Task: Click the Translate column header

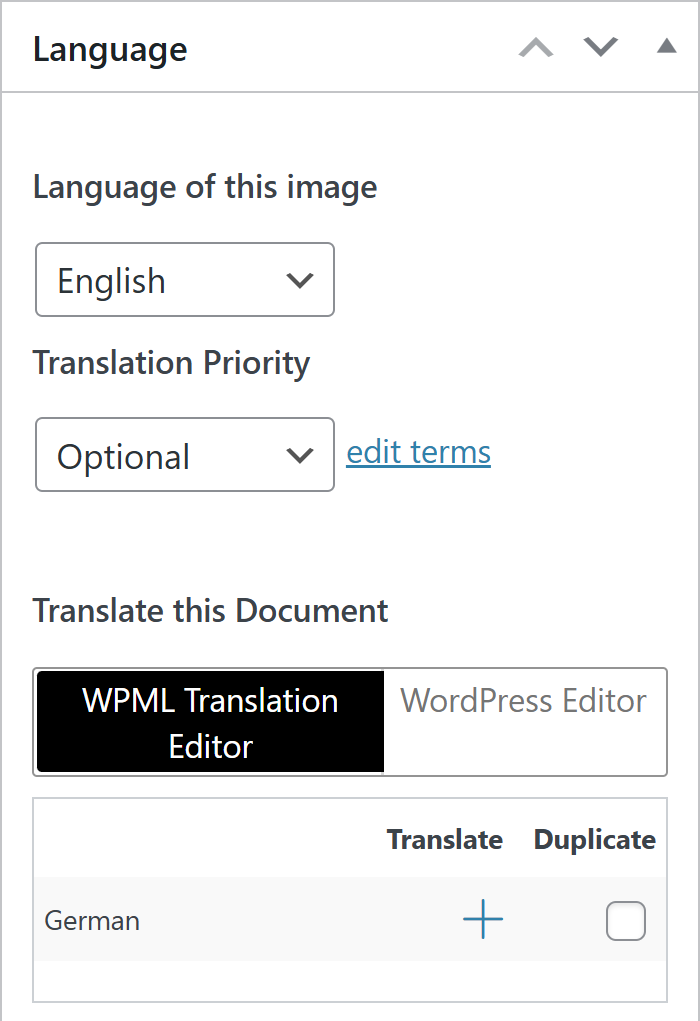Action: (445, 839)
